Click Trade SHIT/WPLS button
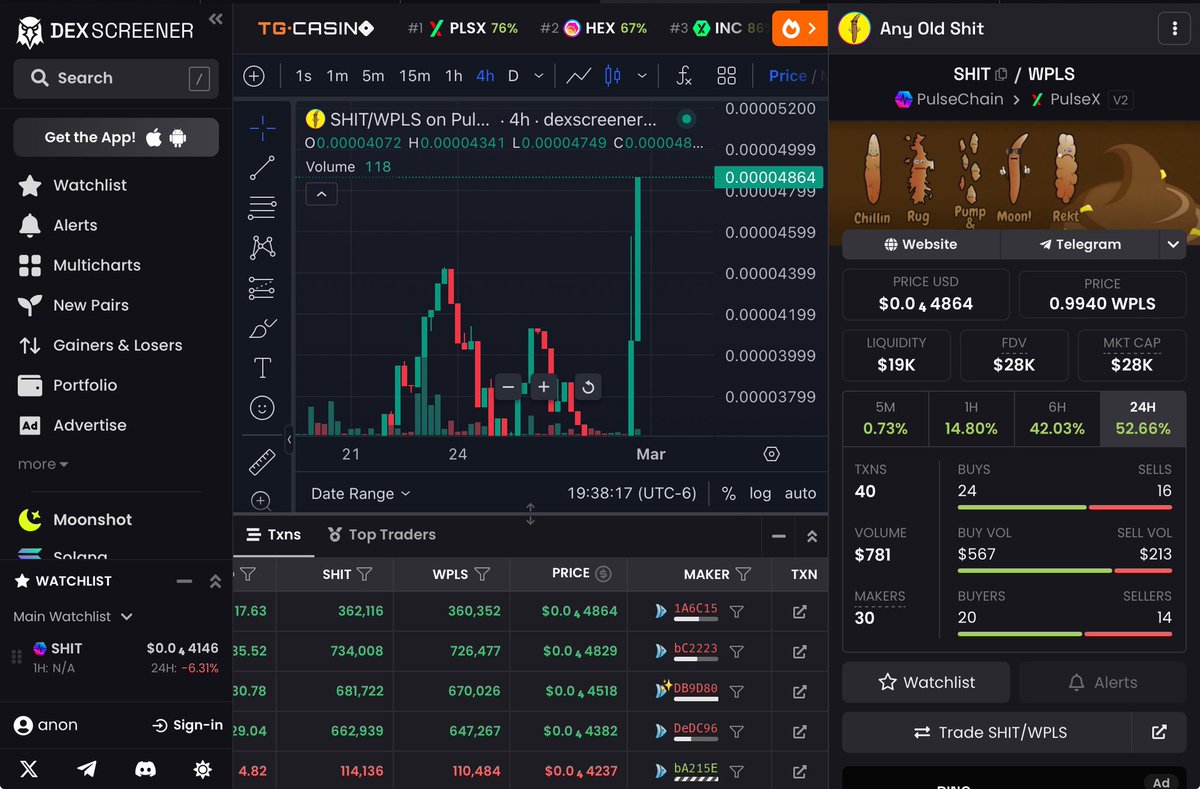Screen dimensions: 1200x789 [987, 732]
